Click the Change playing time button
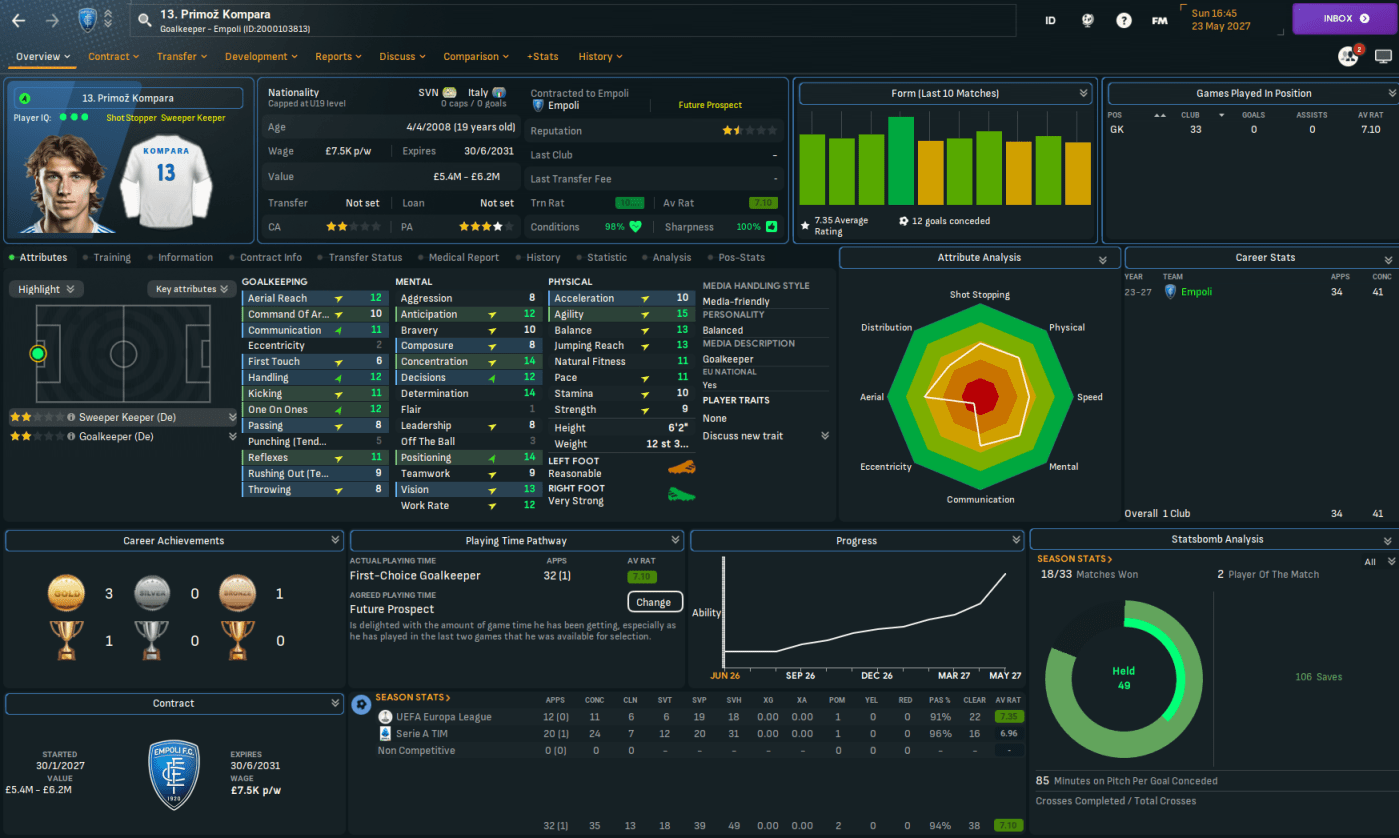 coord(653,602)
